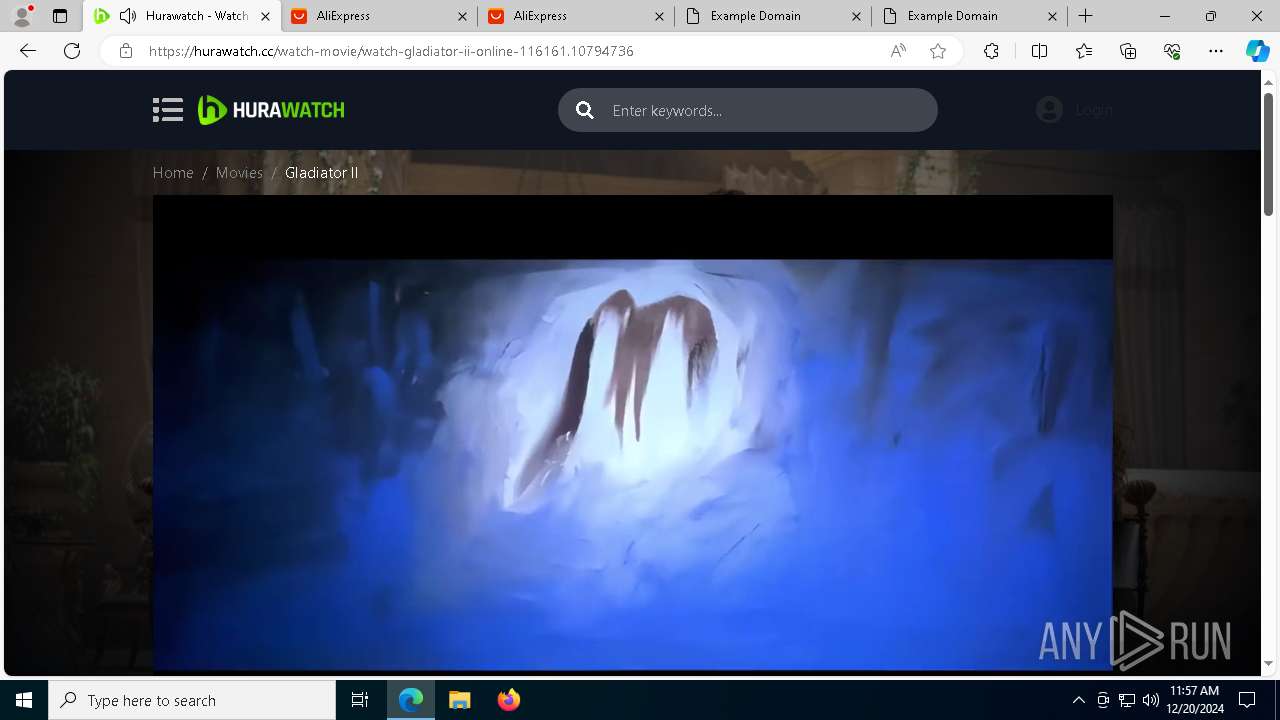Screen dimensions: 1280x720
Task: Open Settings and more ellipsis menu
Action: [x=1216, y=51]
